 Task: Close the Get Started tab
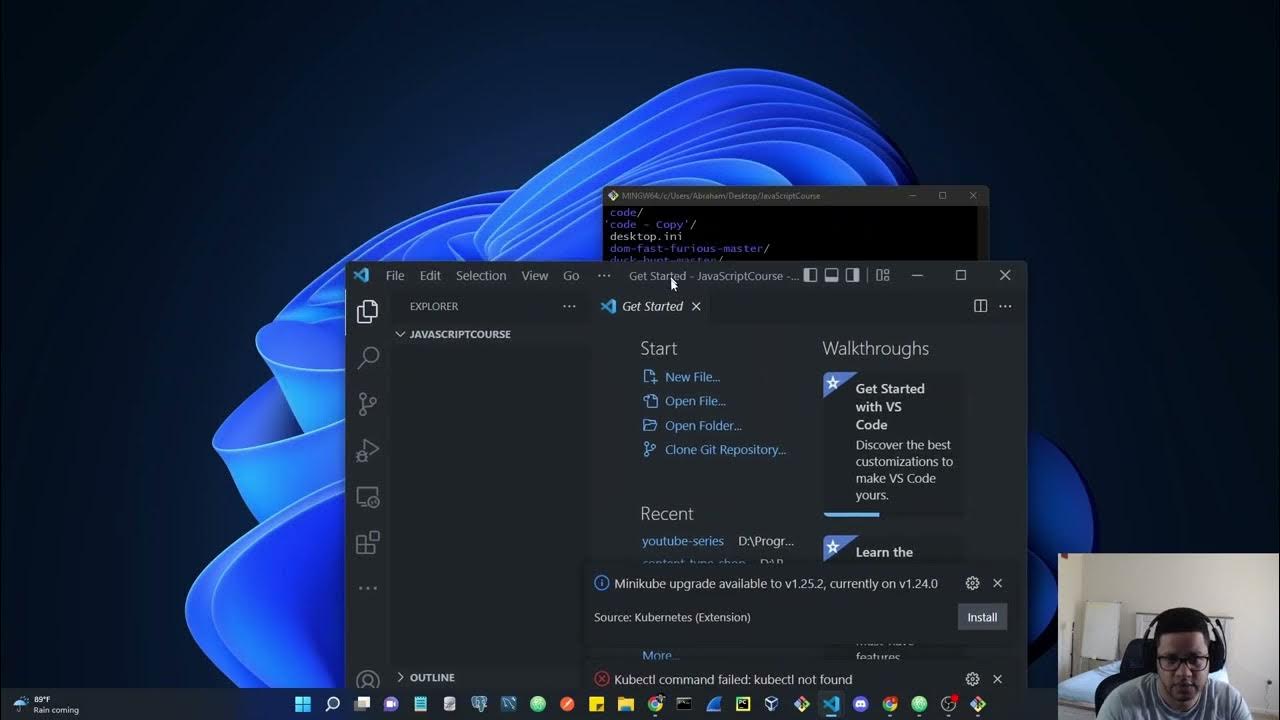click(696, 306)
